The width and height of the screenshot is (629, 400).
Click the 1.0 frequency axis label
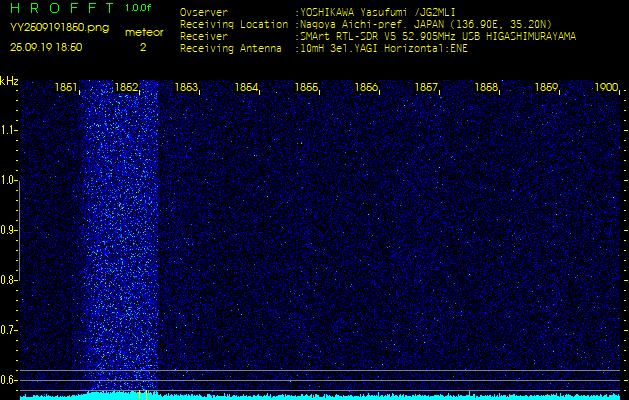click(9, 180)
